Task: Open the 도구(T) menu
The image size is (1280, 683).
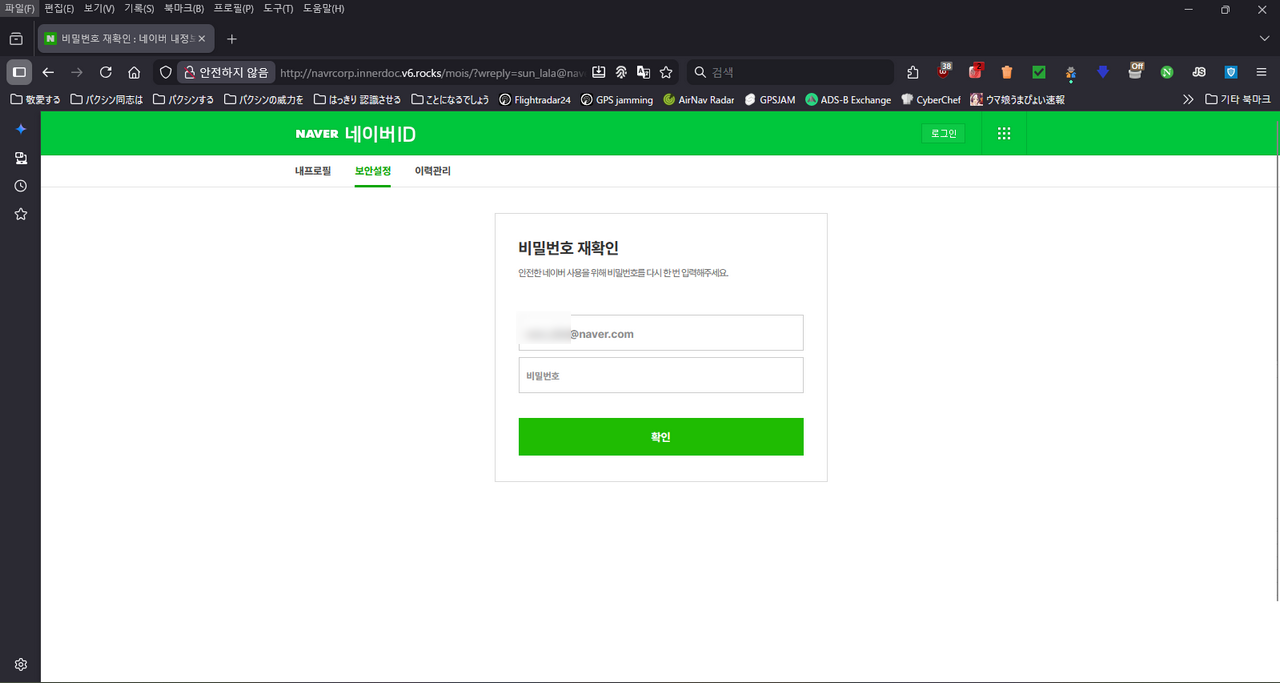Action: point(279,9)
